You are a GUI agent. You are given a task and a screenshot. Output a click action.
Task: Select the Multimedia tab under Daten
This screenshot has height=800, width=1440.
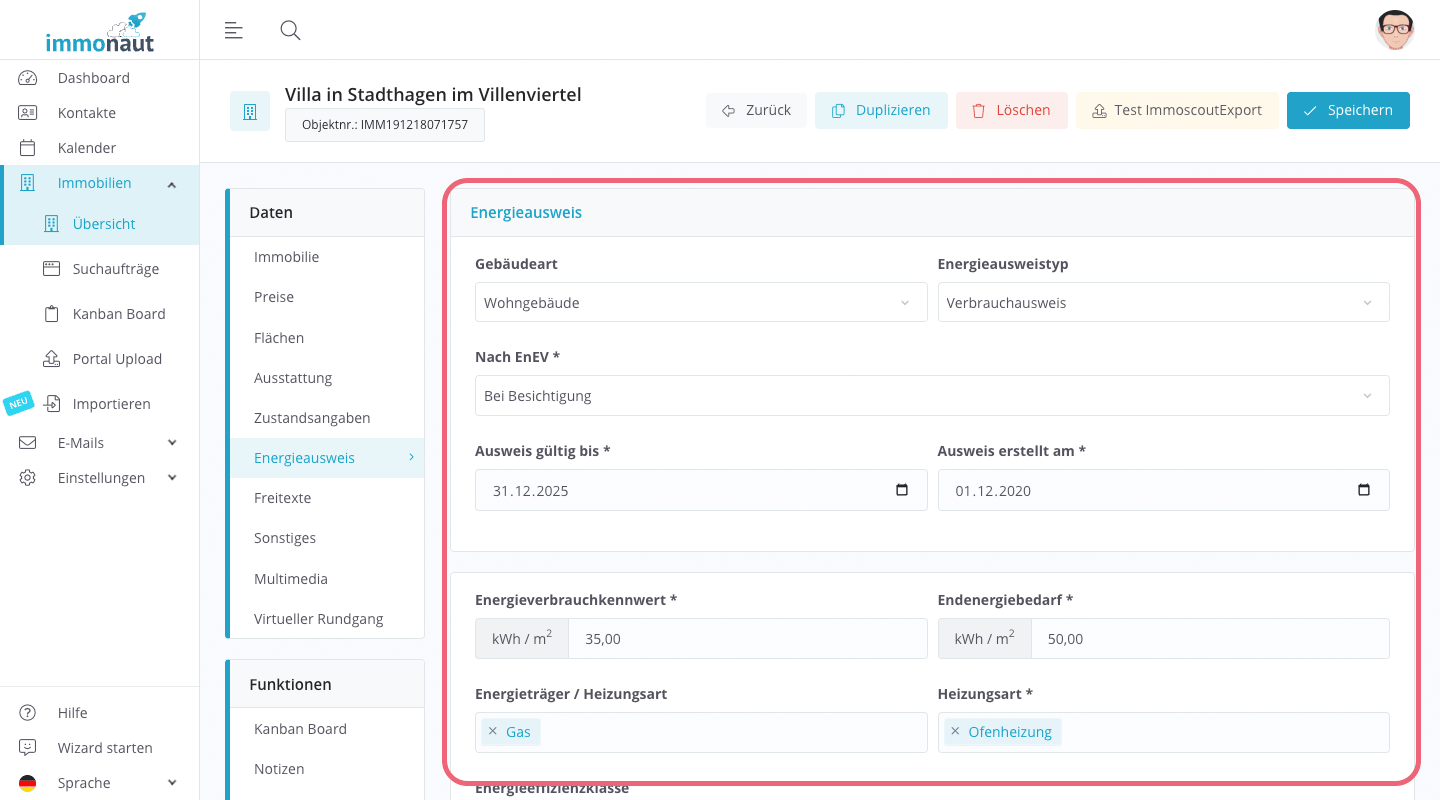click(x=327, y=579)
